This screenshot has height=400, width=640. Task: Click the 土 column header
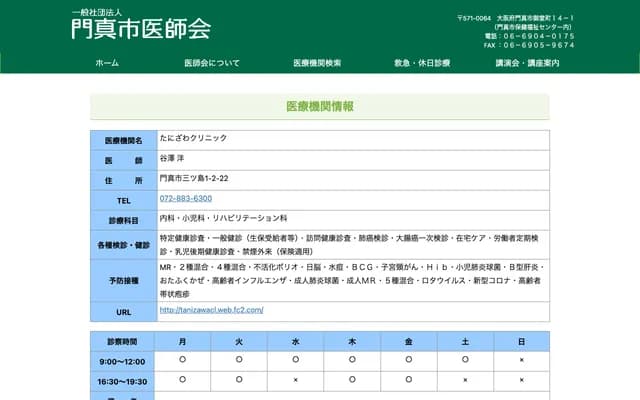coord(465,342)
